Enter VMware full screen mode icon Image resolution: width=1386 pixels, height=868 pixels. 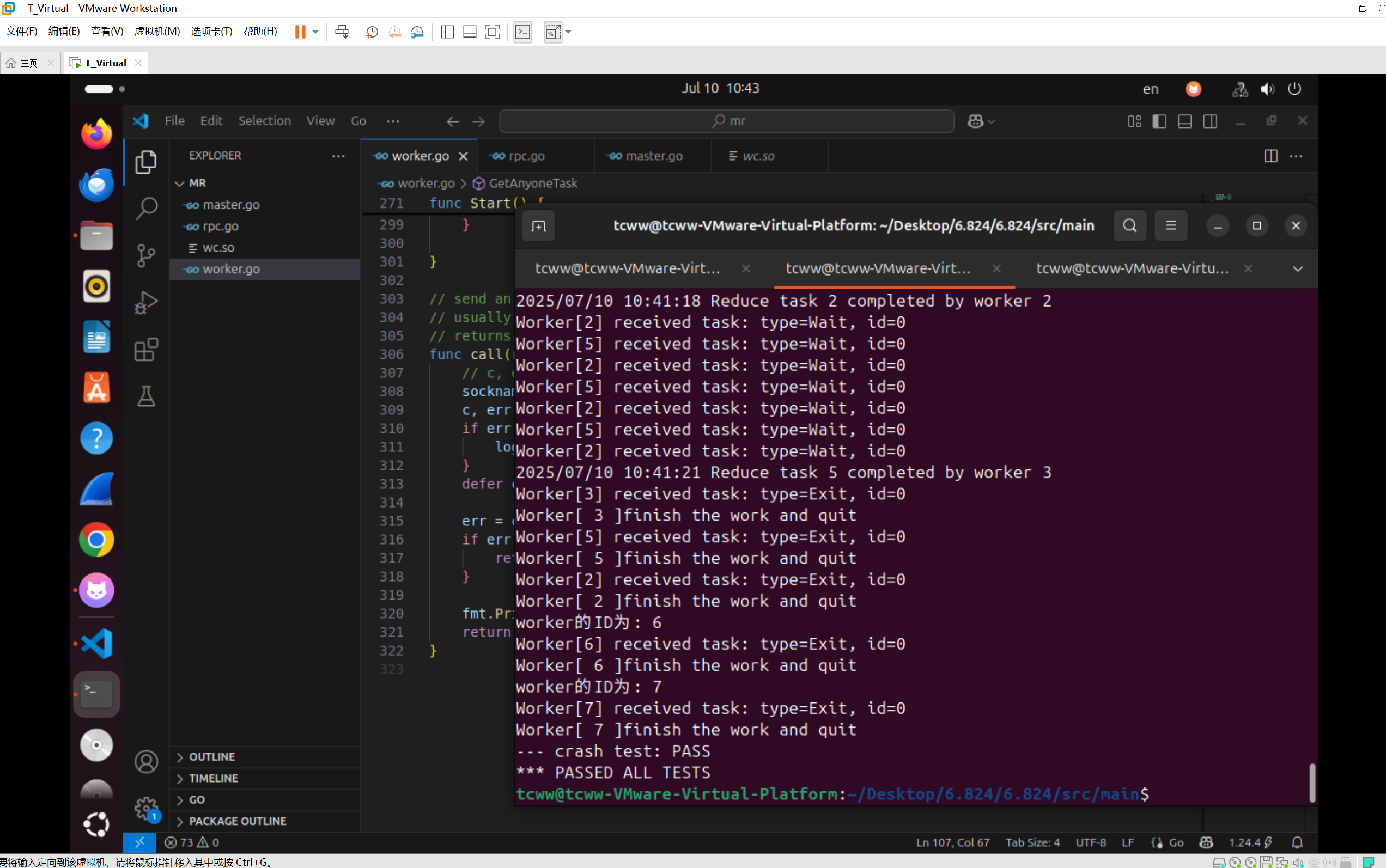coord(493,32)
